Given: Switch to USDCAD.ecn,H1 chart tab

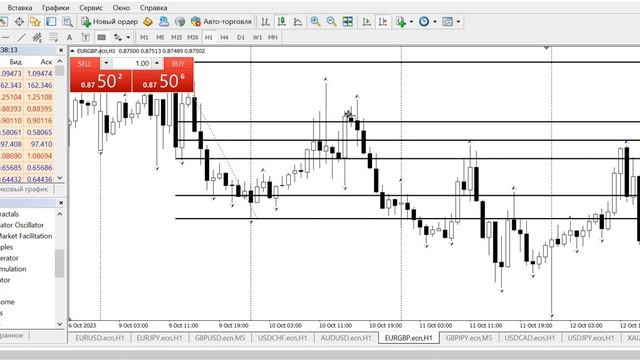Looking at the screenshot, I should tap(530, 338).
